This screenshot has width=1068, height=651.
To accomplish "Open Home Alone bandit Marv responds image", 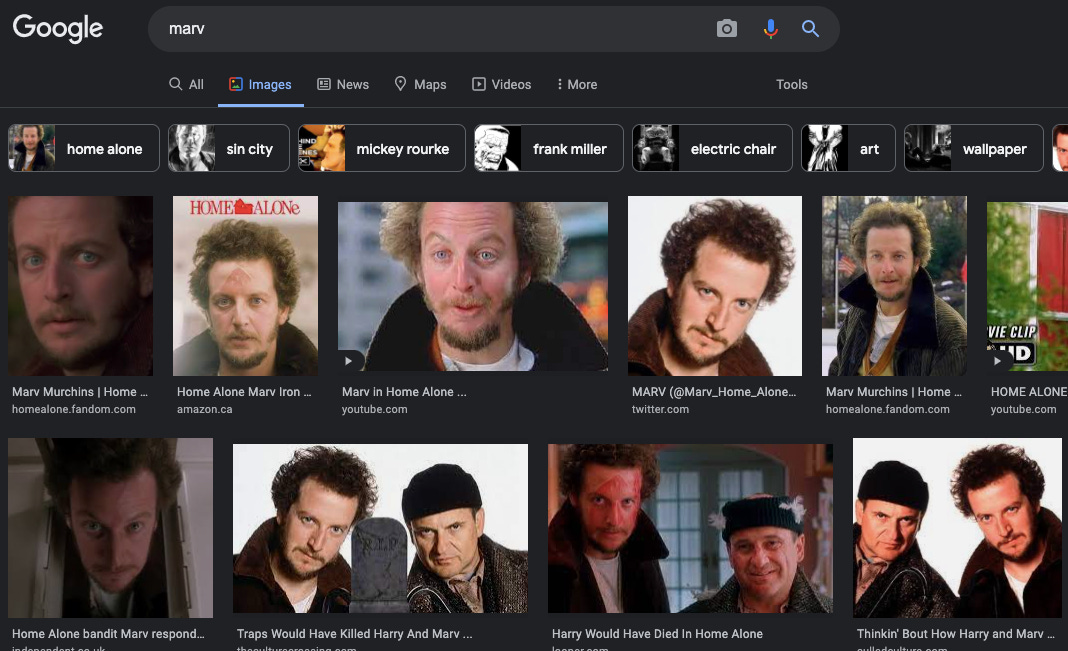I will [x=110, y=528].
